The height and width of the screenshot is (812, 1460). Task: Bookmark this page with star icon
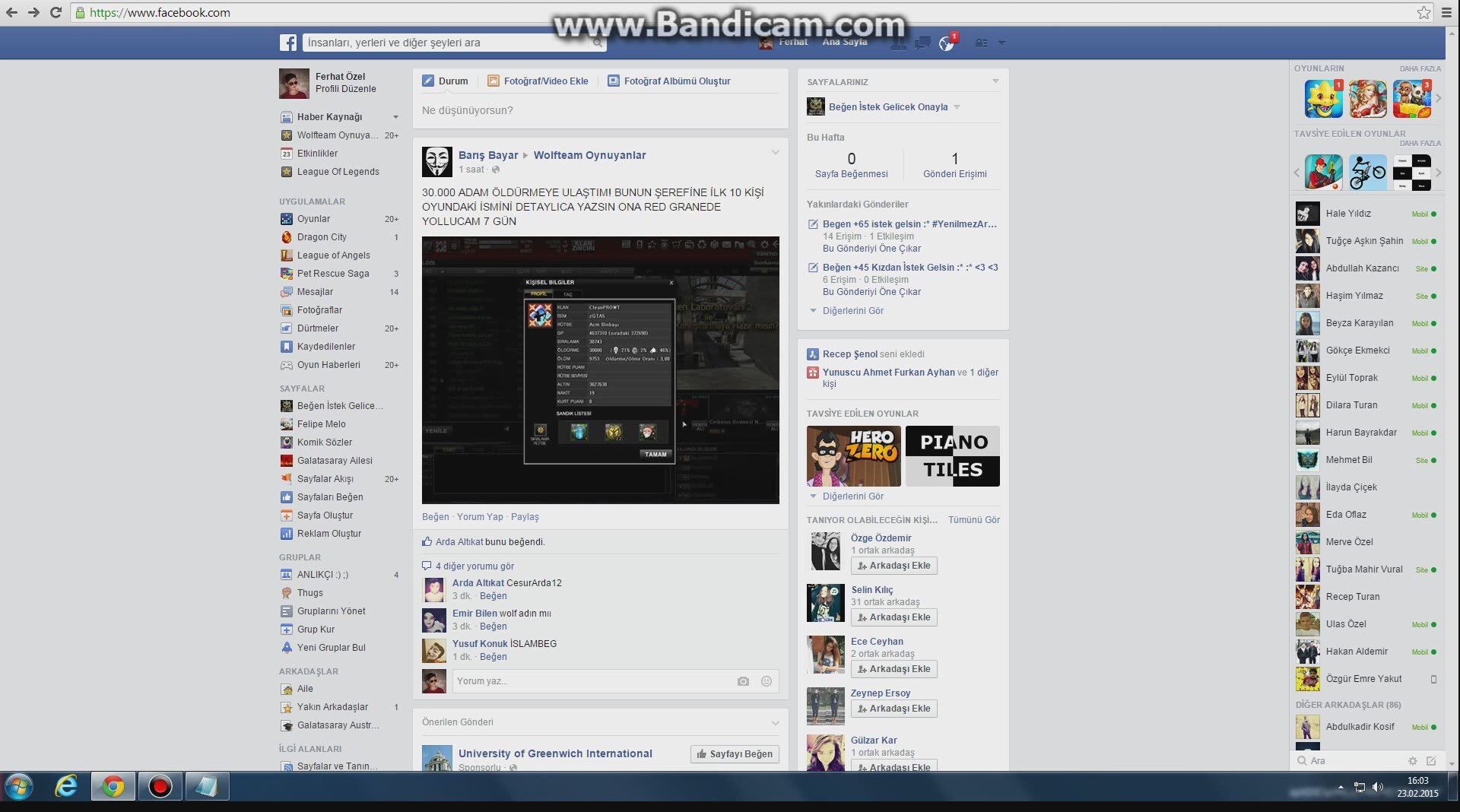(x=1423, y=12)
